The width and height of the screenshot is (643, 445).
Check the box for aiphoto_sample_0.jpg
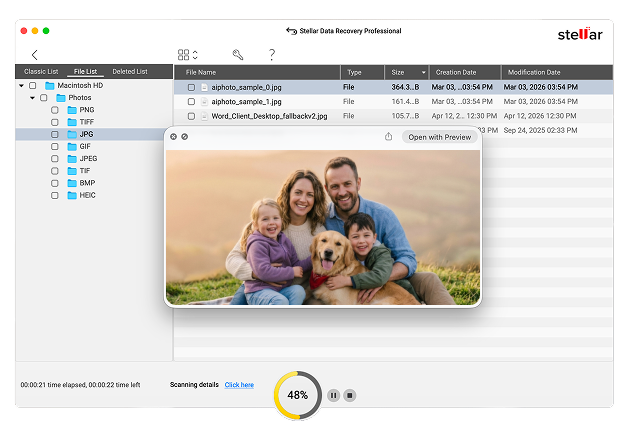point(191,87)
